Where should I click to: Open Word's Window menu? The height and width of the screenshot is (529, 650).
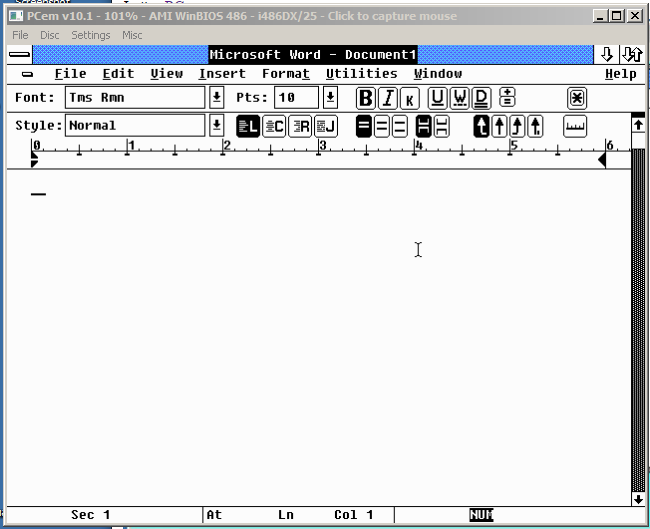(x=438, y=74)
